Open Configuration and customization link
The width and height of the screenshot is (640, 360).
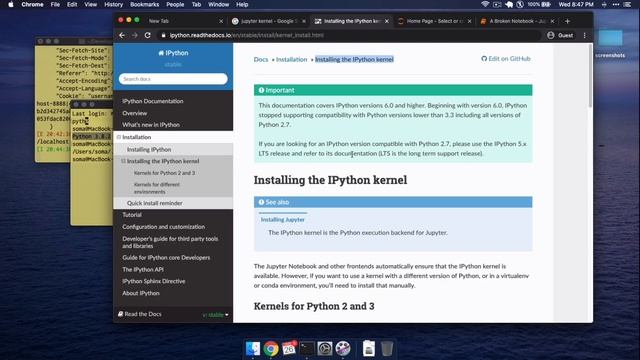point(163,227)
